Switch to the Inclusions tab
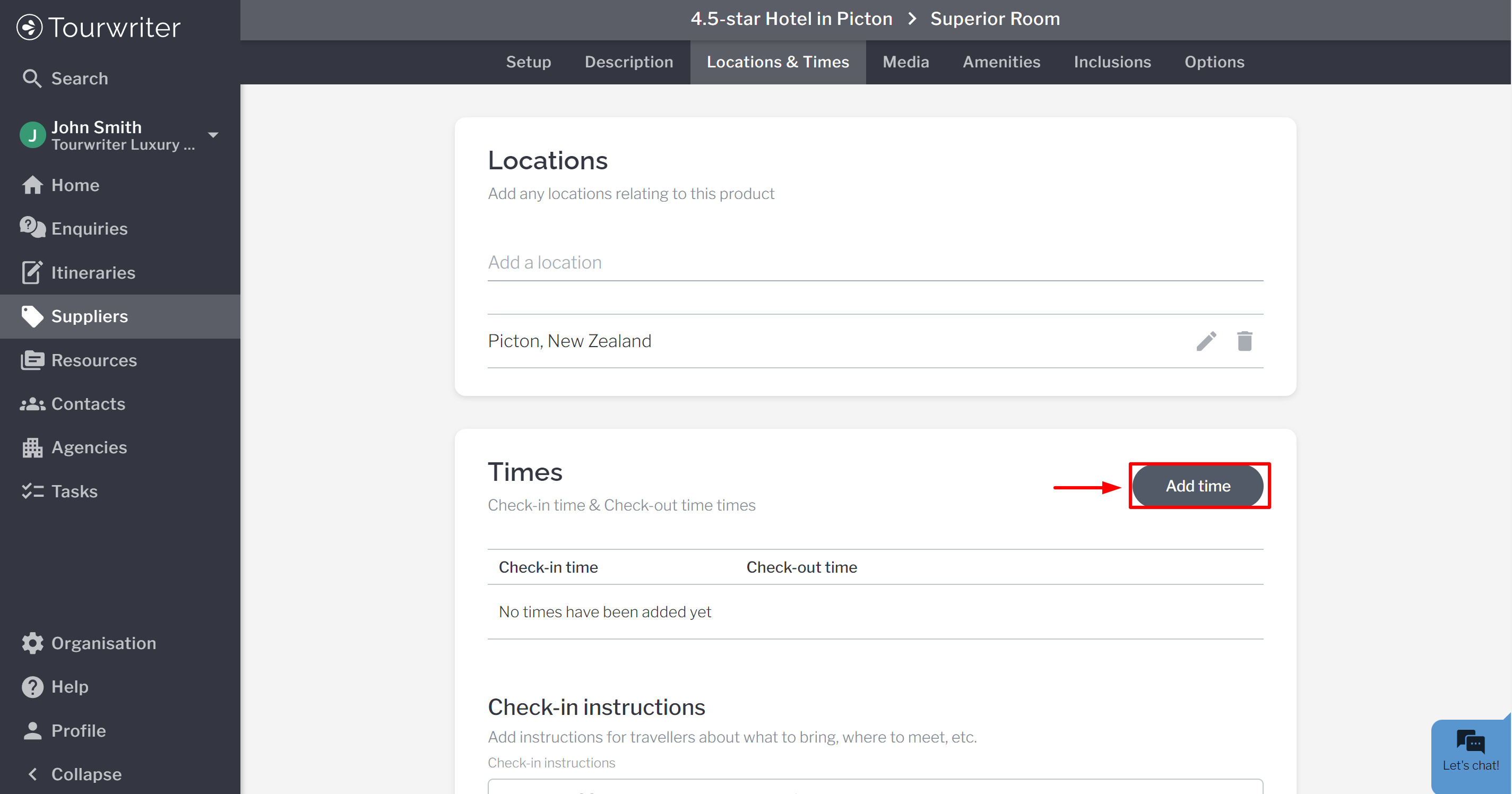Screen dimensions: 1512x794 [1112, 62]
